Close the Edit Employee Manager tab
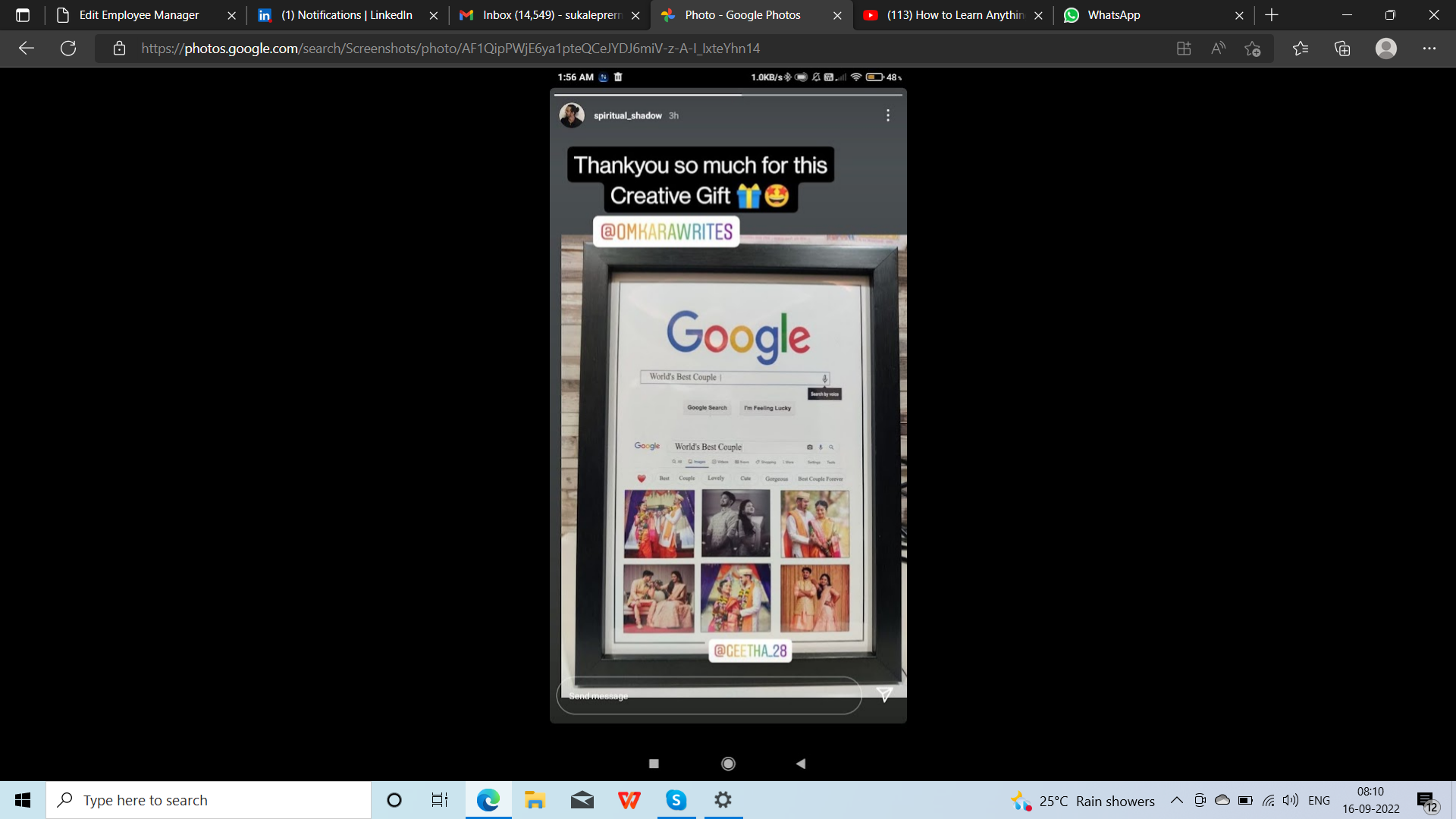Screen dimensions: 1456x819 point(231,15)
